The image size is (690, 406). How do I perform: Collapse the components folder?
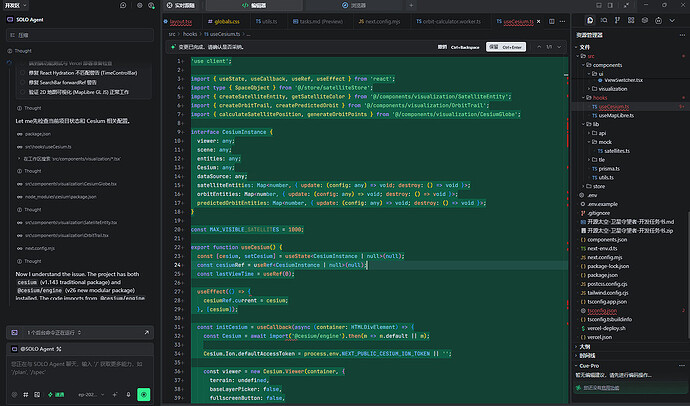[584, 65]
